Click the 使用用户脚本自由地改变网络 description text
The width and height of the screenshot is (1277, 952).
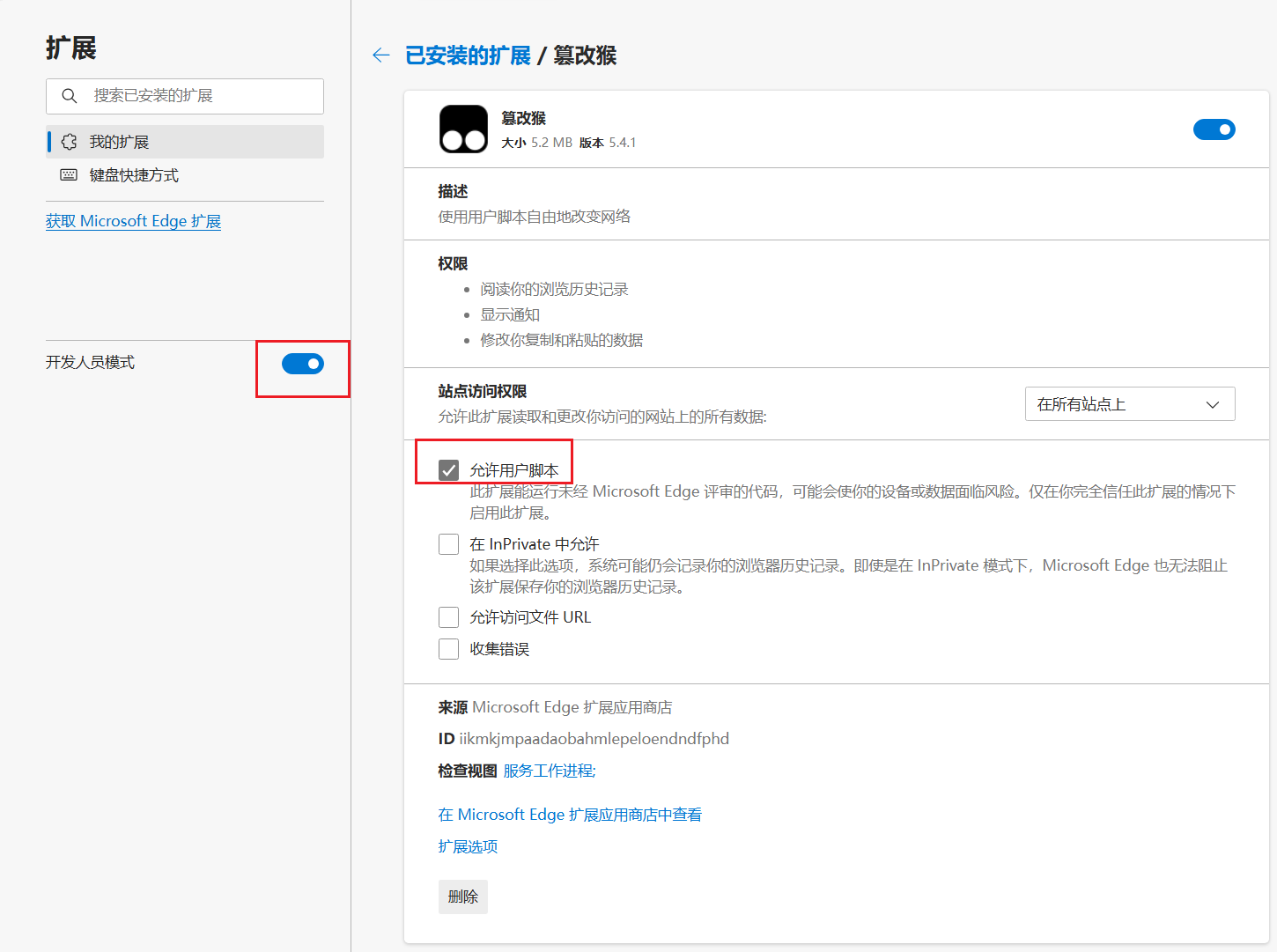535,217
